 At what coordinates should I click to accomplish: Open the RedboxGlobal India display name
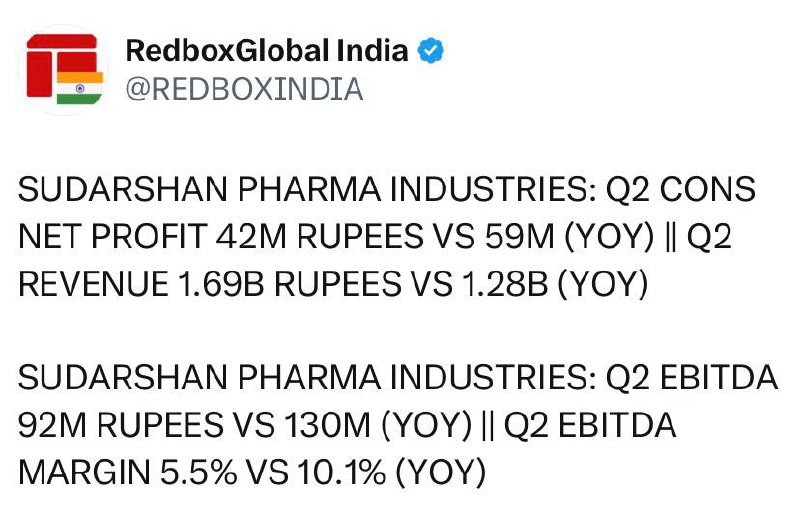(267, 51)
